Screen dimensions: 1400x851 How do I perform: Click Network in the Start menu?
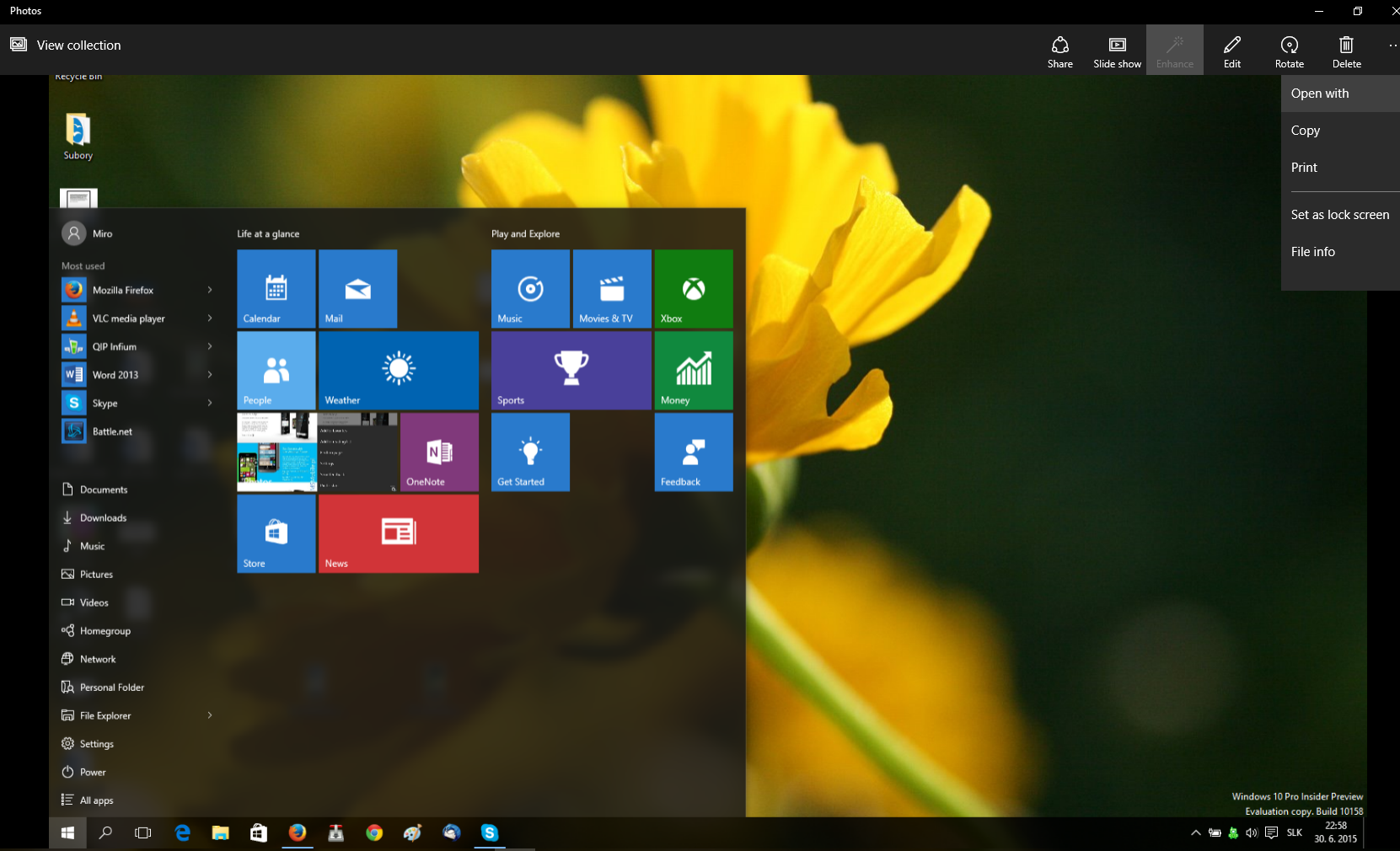point(89,659)
